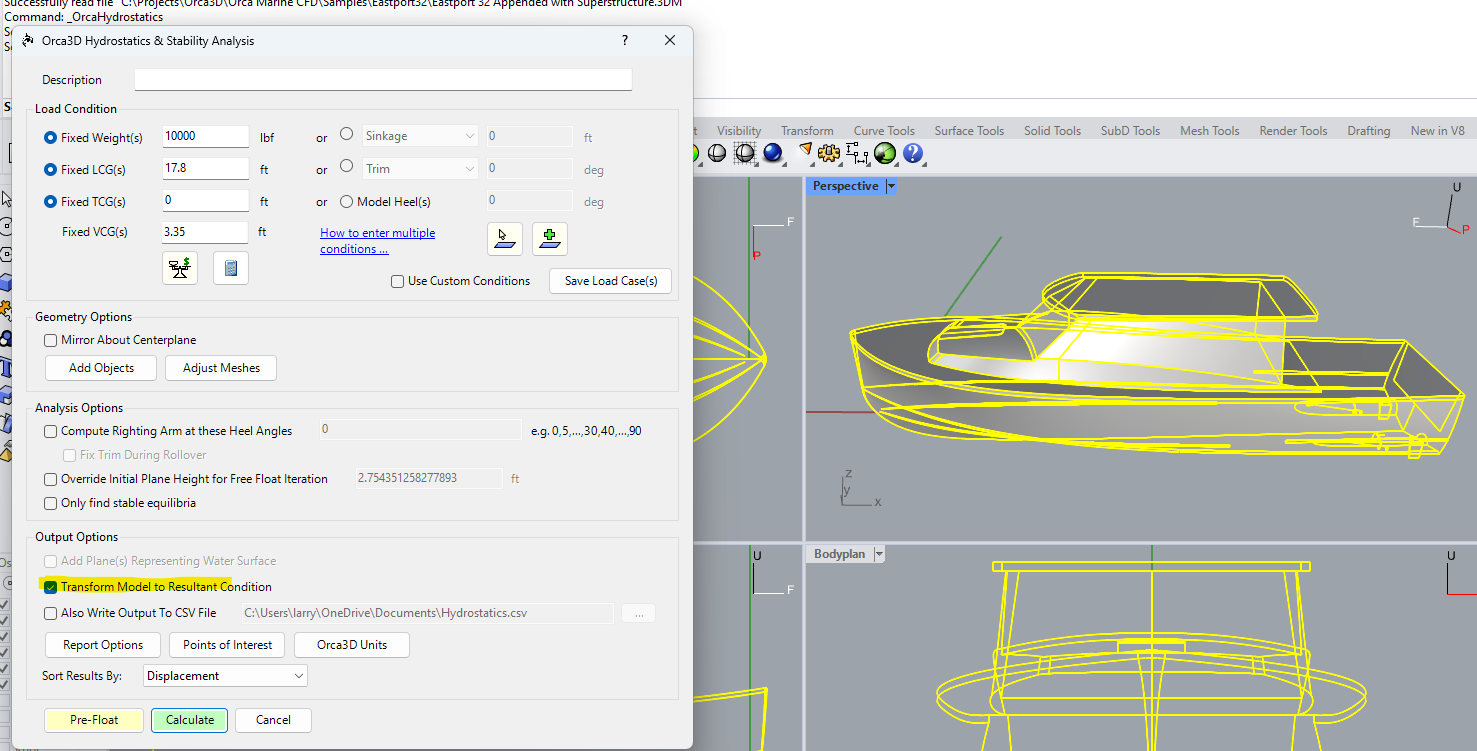The width and height of the screenshot is (1477, 751).
Task: Click the Description input field
Action: [x=383, y=80]
